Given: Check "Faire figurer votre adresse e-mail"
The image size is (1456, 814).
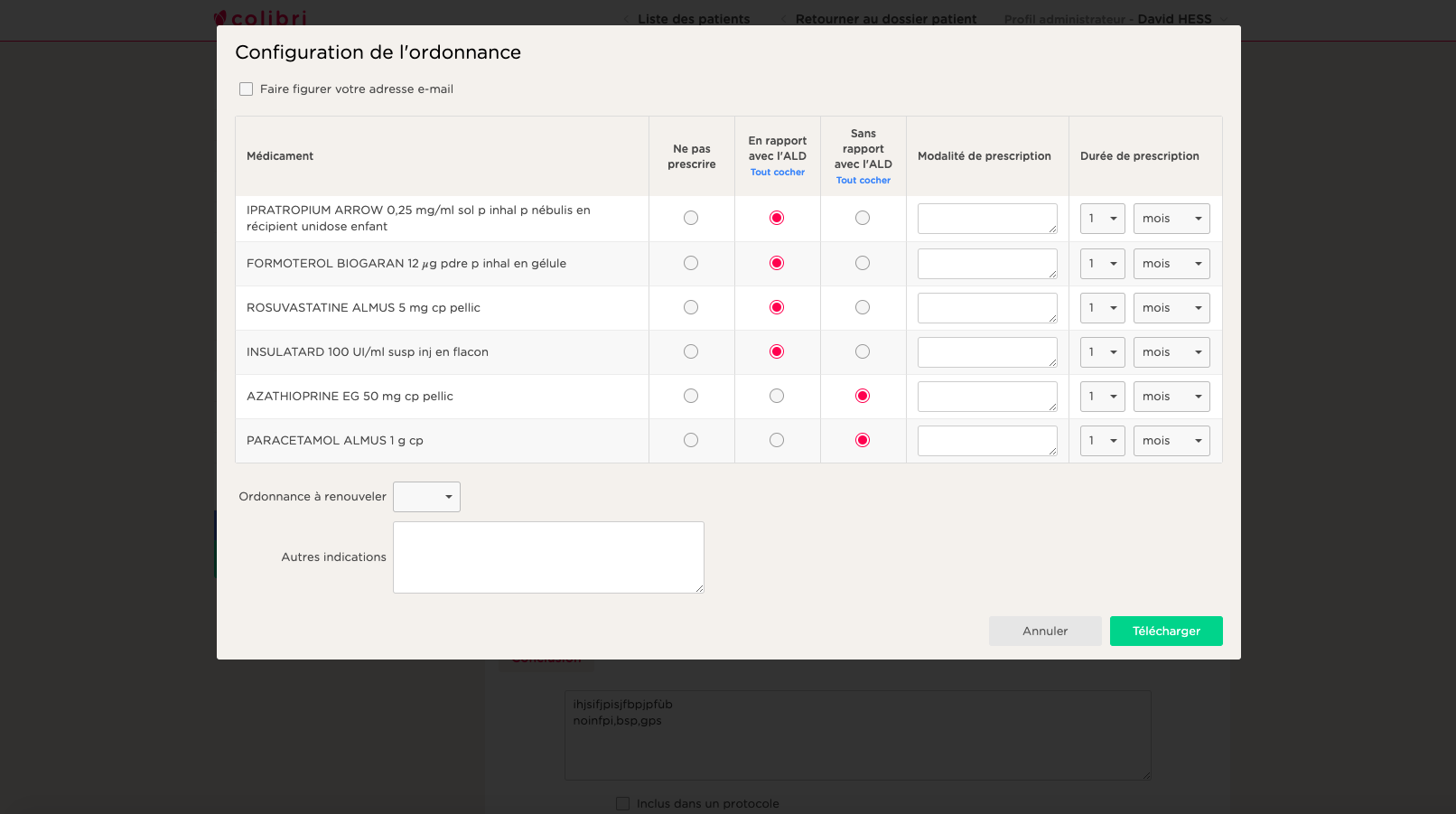Looking at the screenshot, I should [246, 89].
